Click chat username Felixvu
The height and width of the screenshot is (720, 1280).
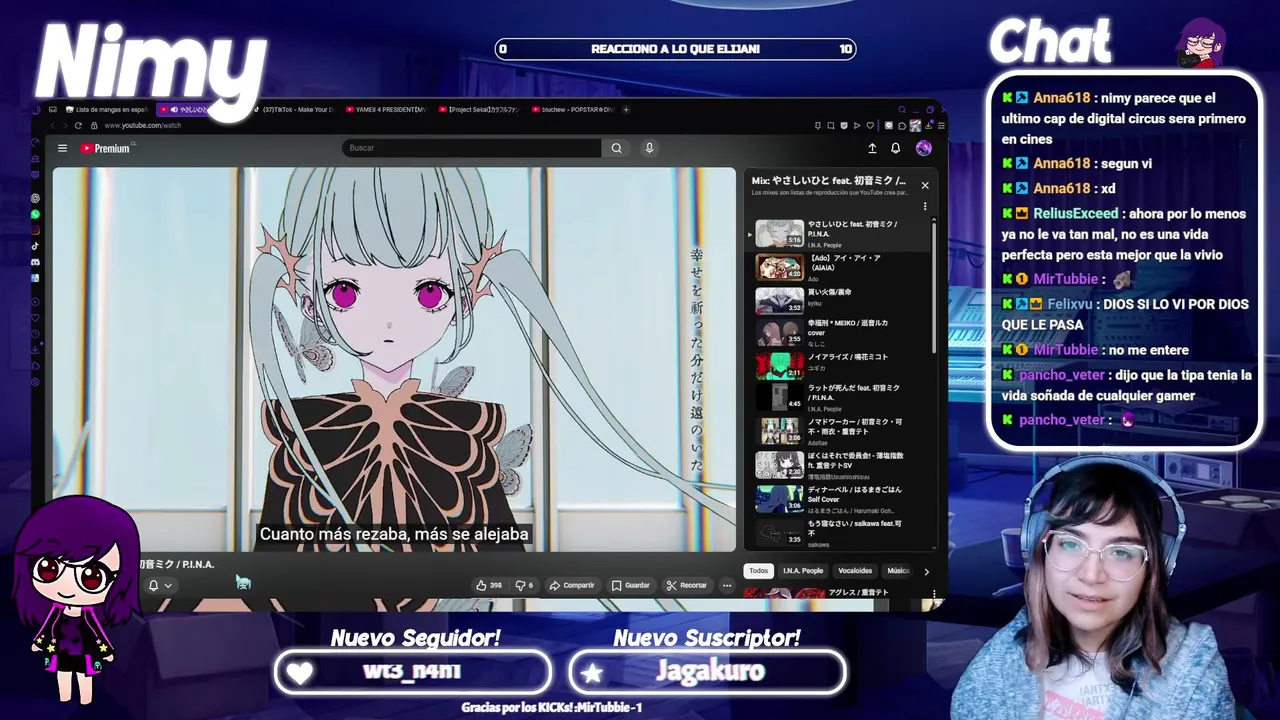pyautogui.click(x=1071, y=304)
